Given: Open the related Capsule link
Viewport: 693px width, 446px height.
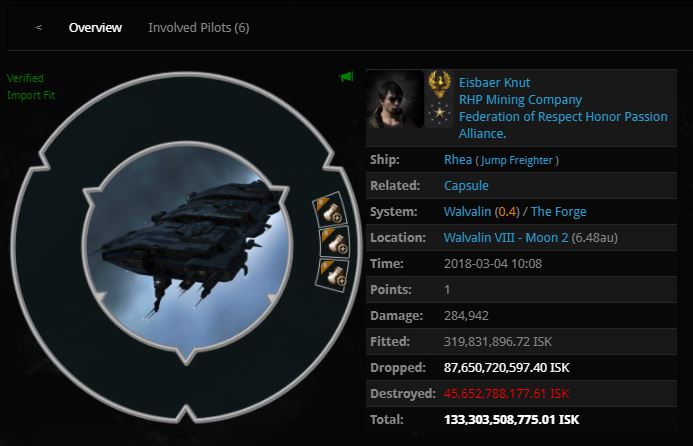Looking at the screenshot, I should point(466,186).
